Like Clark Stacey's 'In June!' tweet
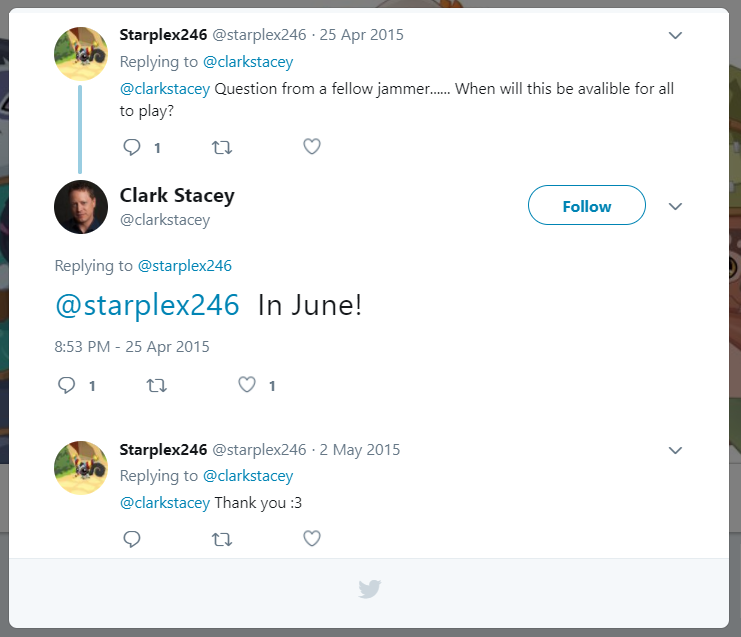This screenshot has height=637, width=741. (247, 385)
